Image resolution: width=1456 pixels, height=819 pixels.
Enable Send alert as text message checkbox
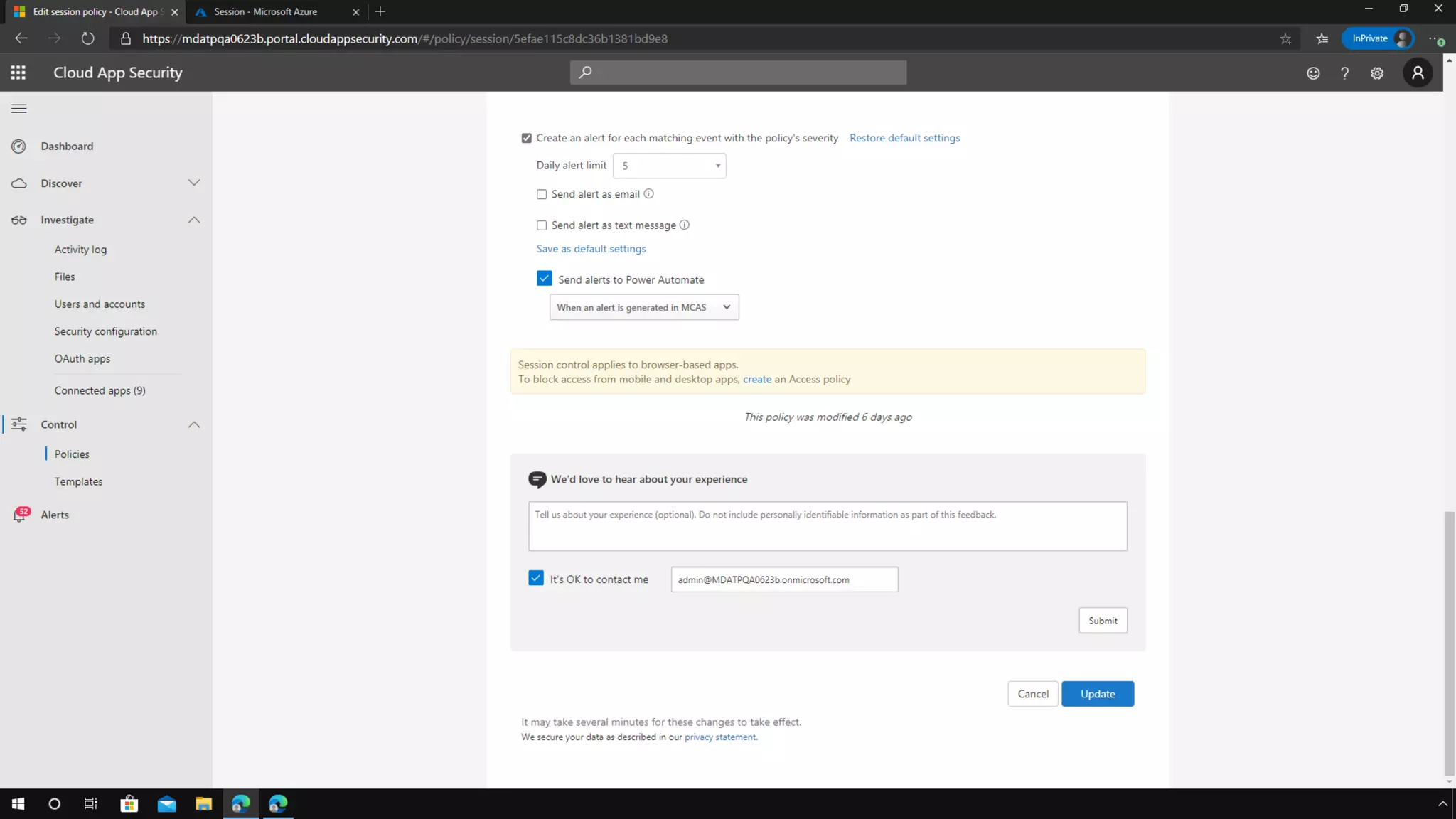[542, 225]
